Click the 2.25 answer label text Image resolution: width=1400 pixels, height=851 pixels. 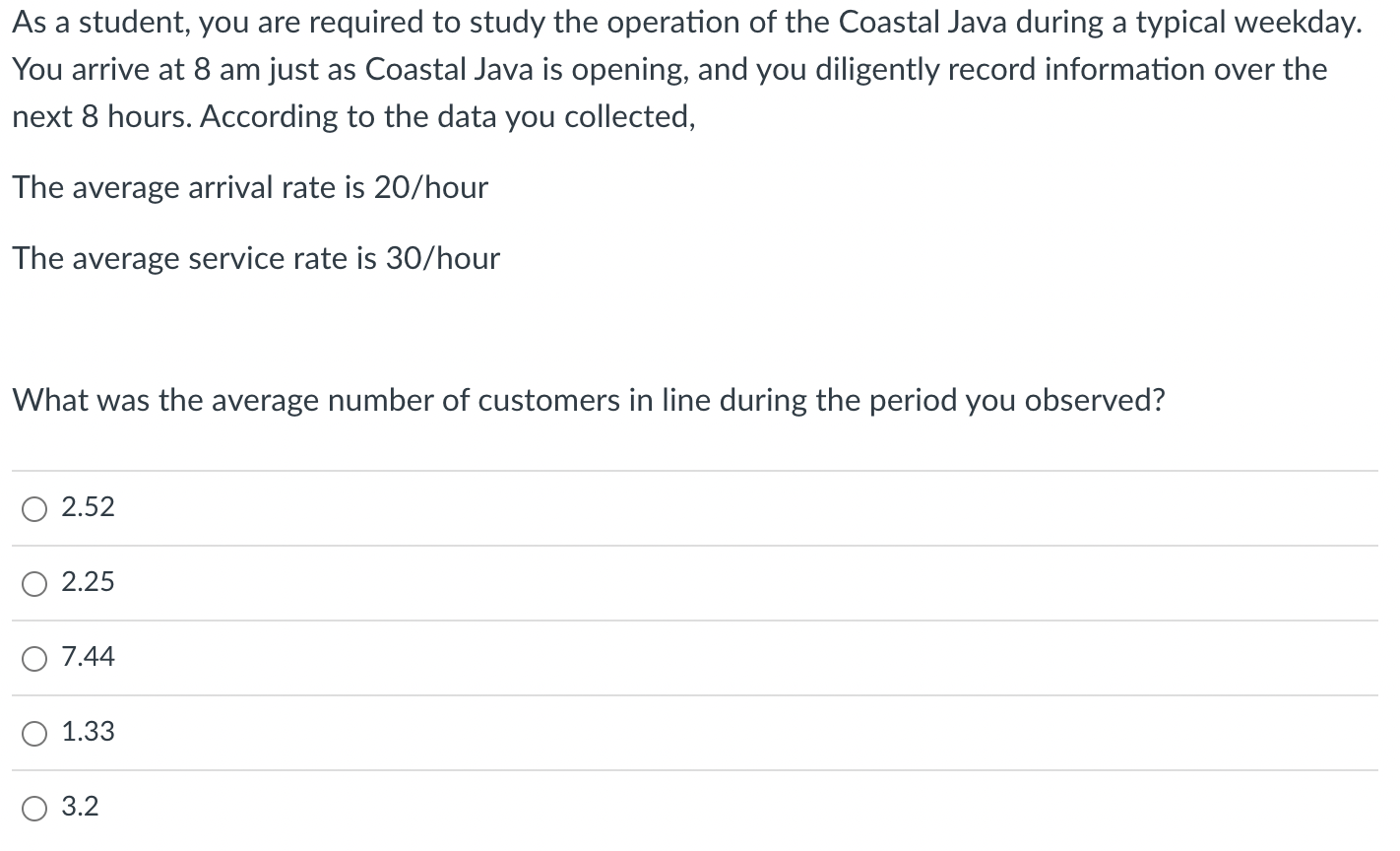[x=88, y=582]
